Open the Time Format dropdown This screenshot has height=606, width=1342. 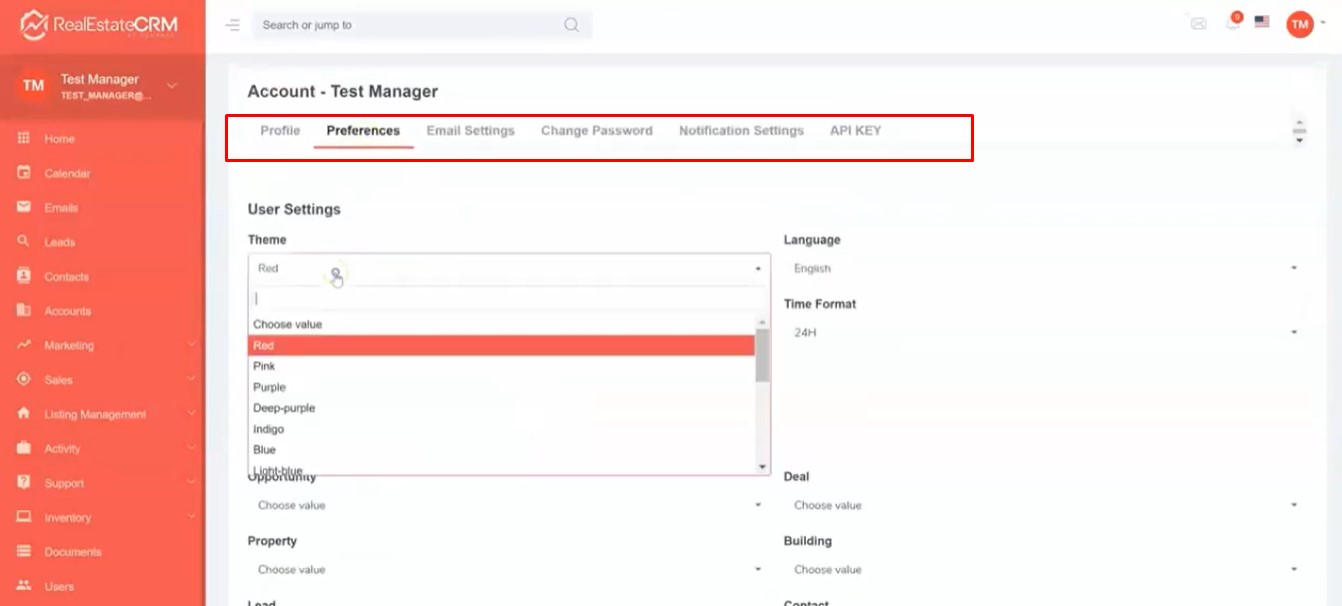click(1043, 332)
